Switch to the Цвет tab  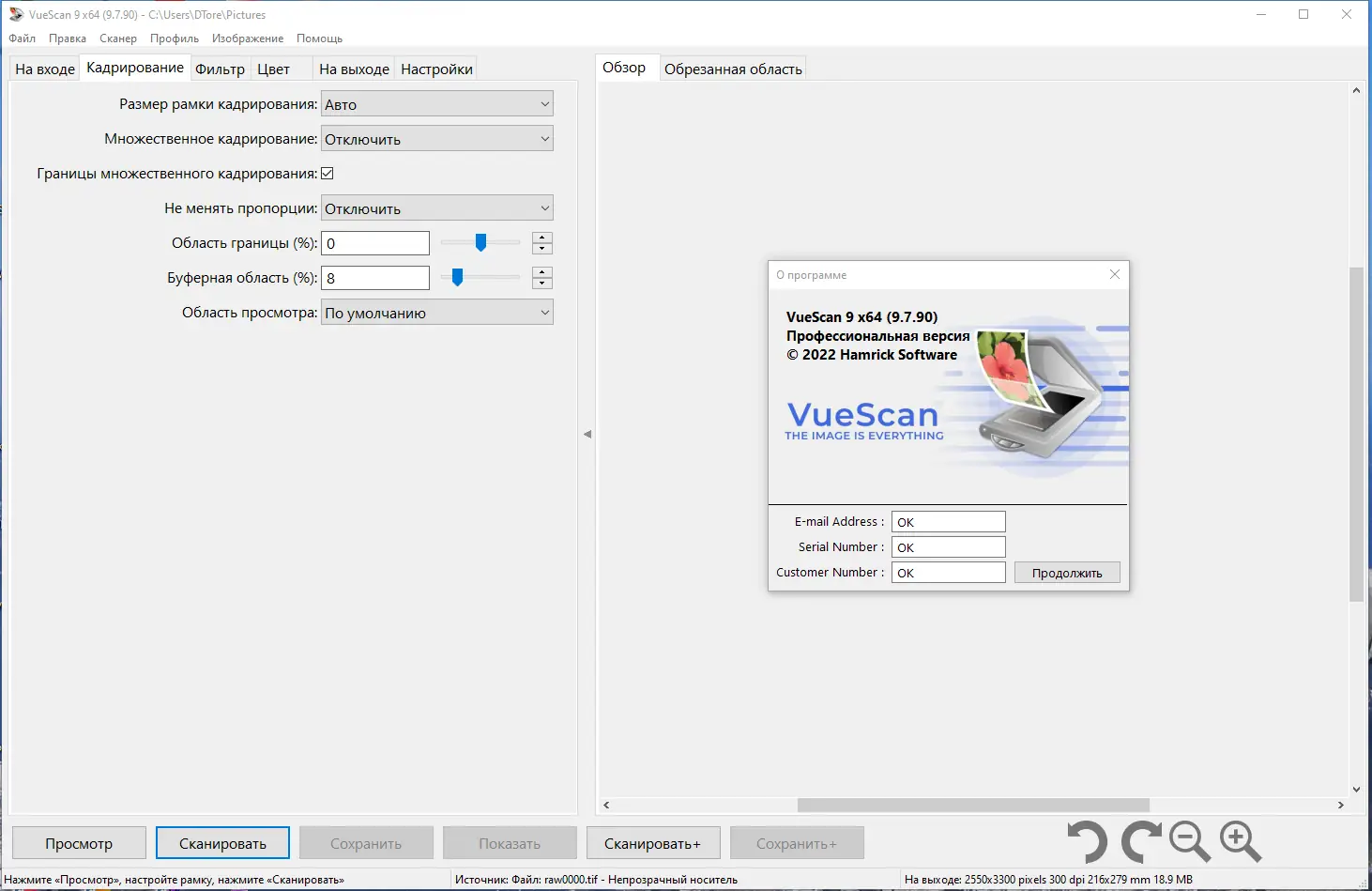(273, 68)
